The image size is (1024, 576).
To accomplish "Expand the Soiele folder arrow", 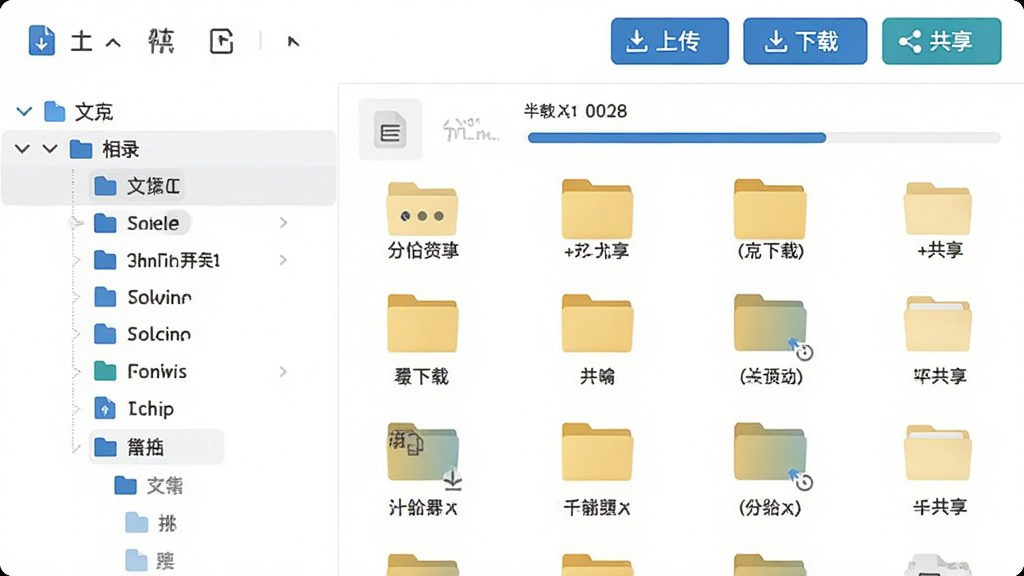I will [x=283, y=223].
